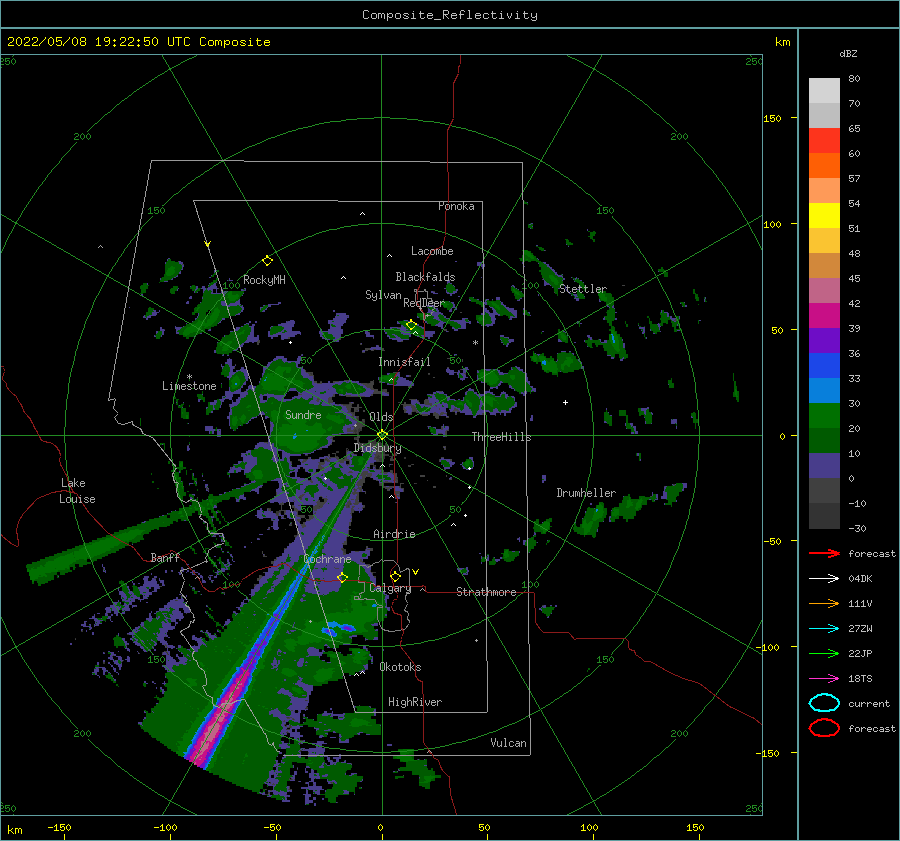Click the Drumheller label
Viewport: 900px width, 841px height.
586,493
